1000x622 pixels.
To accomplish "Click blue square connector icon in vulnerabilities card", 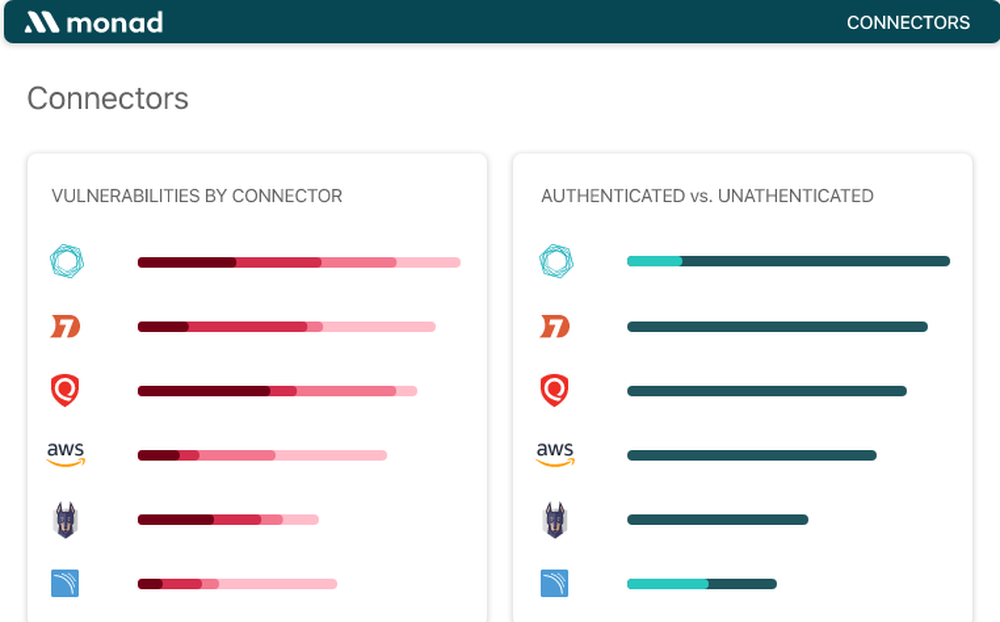I will (x=65, y=583).
